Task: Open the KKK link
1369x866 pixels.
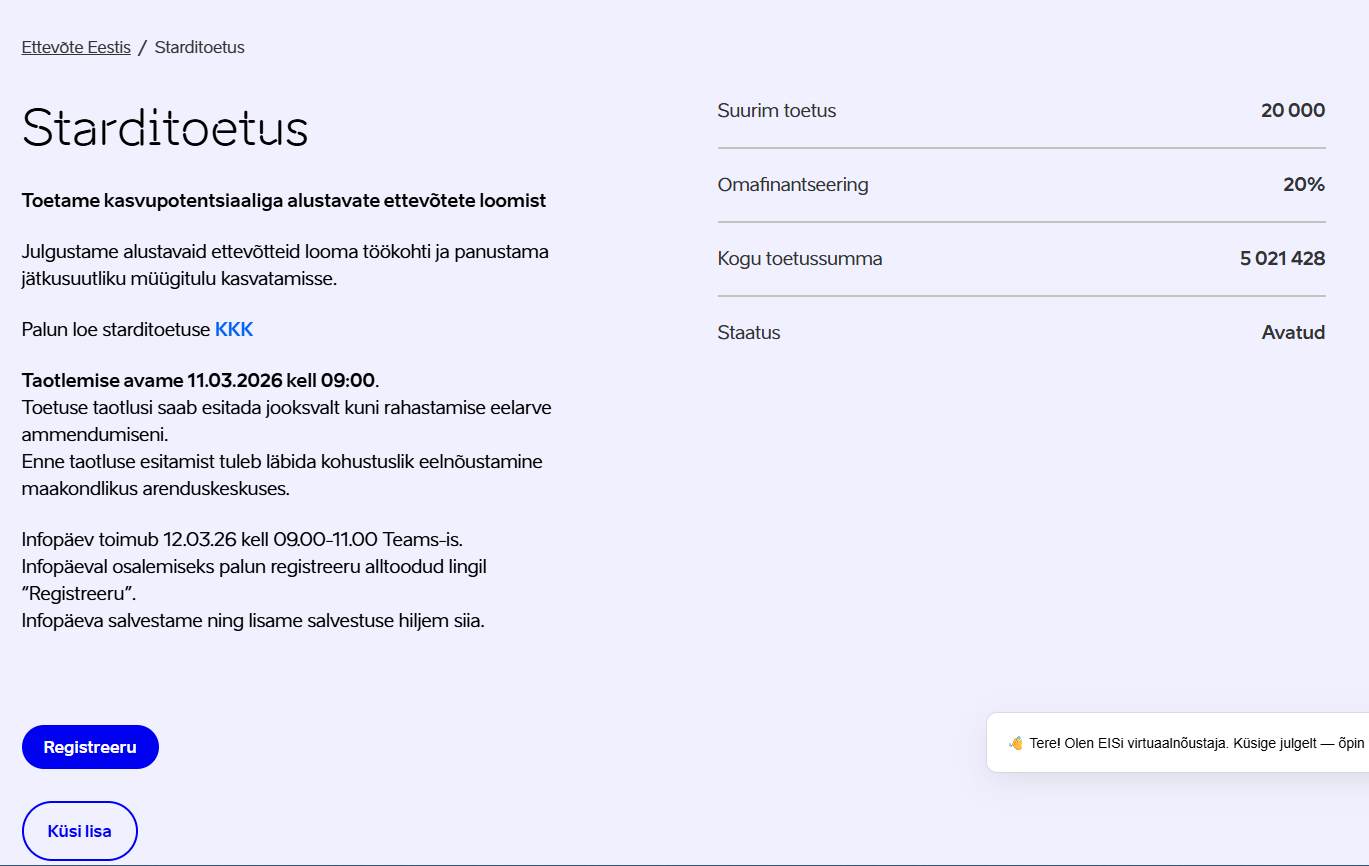Action: [x=234, y=330]
